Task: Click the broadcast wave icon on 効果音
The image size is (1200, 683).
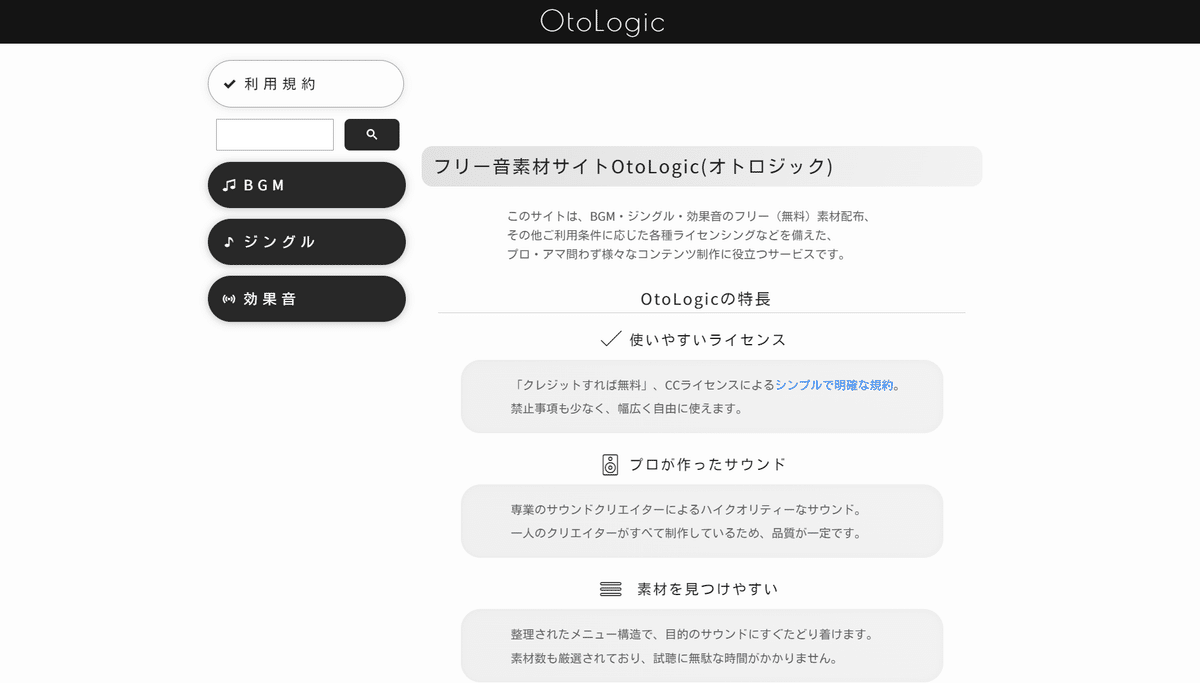Action: pos(229,299)
